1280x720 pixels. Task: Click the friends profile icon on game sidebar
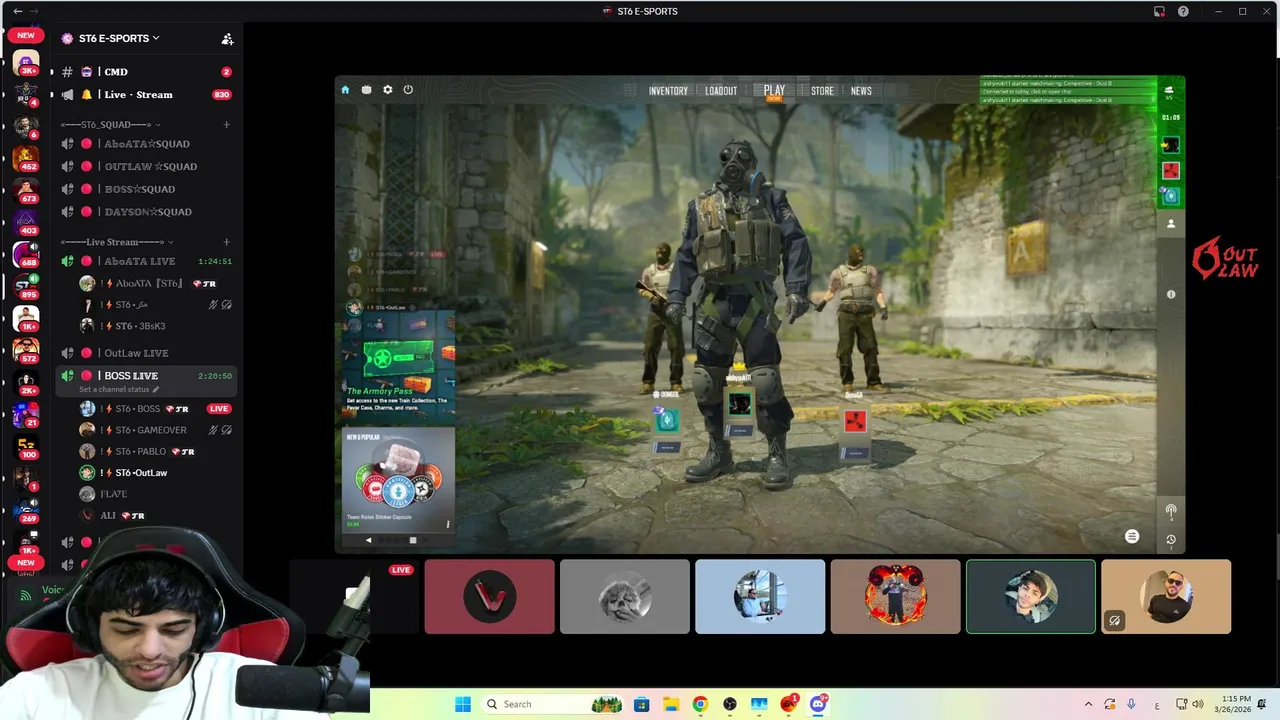click(x=1171, y=224)
